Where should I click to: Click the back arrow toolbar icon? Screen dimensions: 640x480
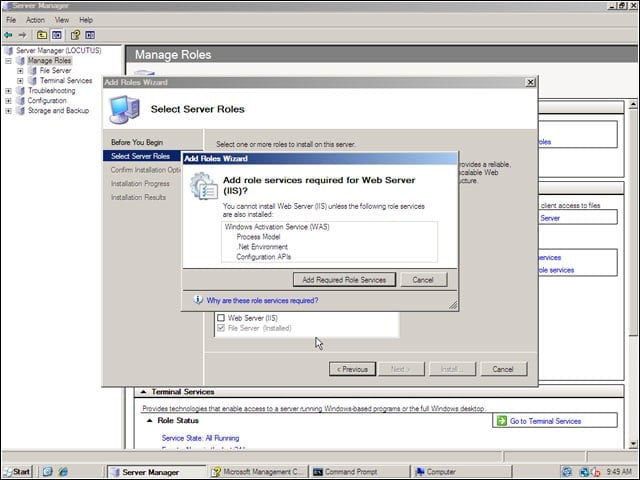click(x=8, y=35)
